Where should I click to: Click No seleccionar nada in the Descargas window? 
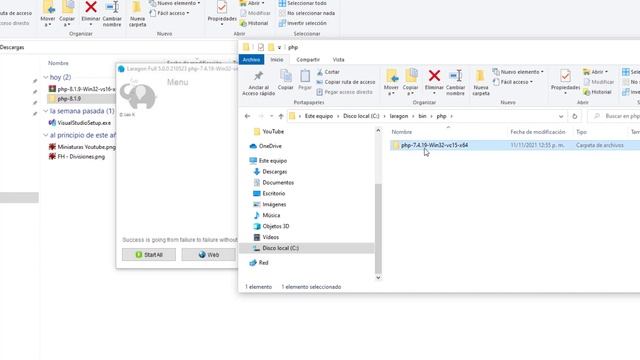pyautogui.click(x=307, y=13)
